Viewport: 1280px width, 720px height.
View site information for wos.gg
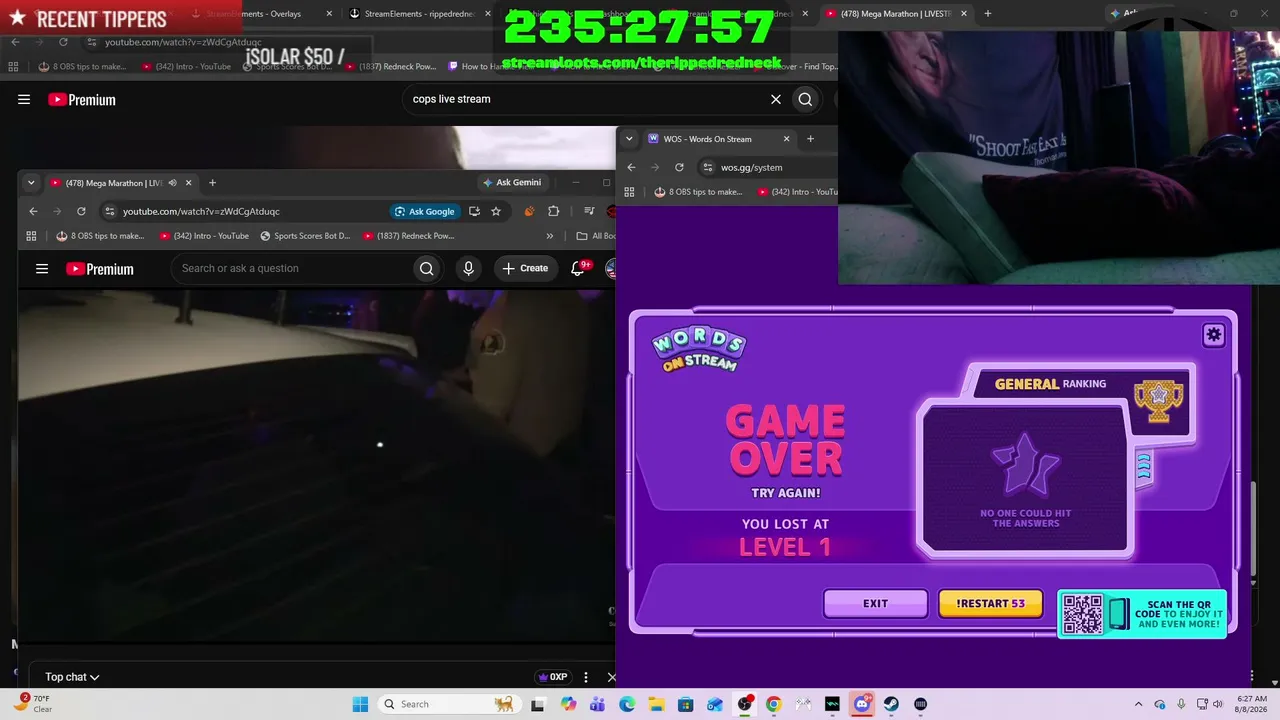tap(708, 167)
